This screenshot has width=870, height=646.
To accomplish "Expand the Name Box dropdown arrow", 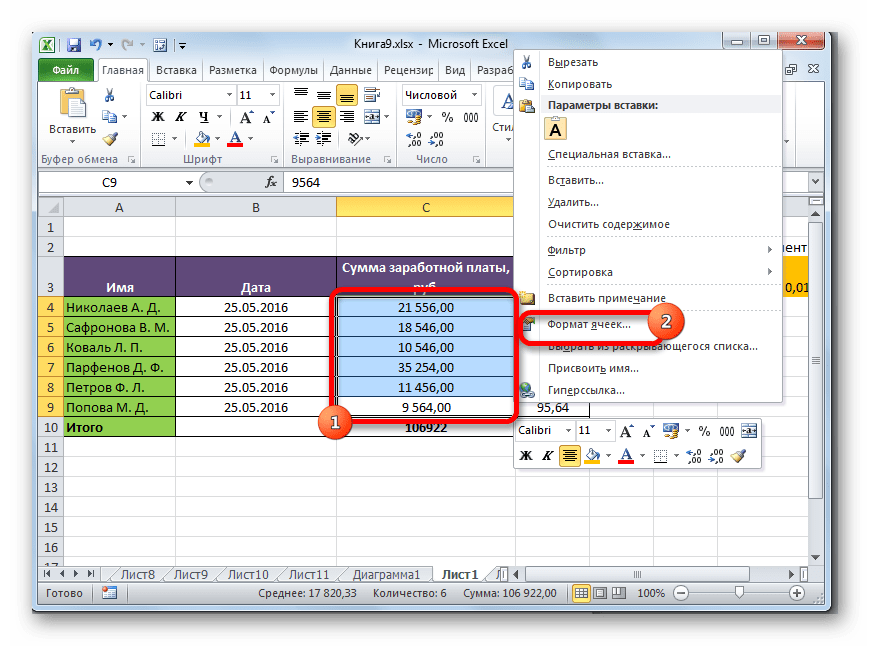I will [188, 183].
